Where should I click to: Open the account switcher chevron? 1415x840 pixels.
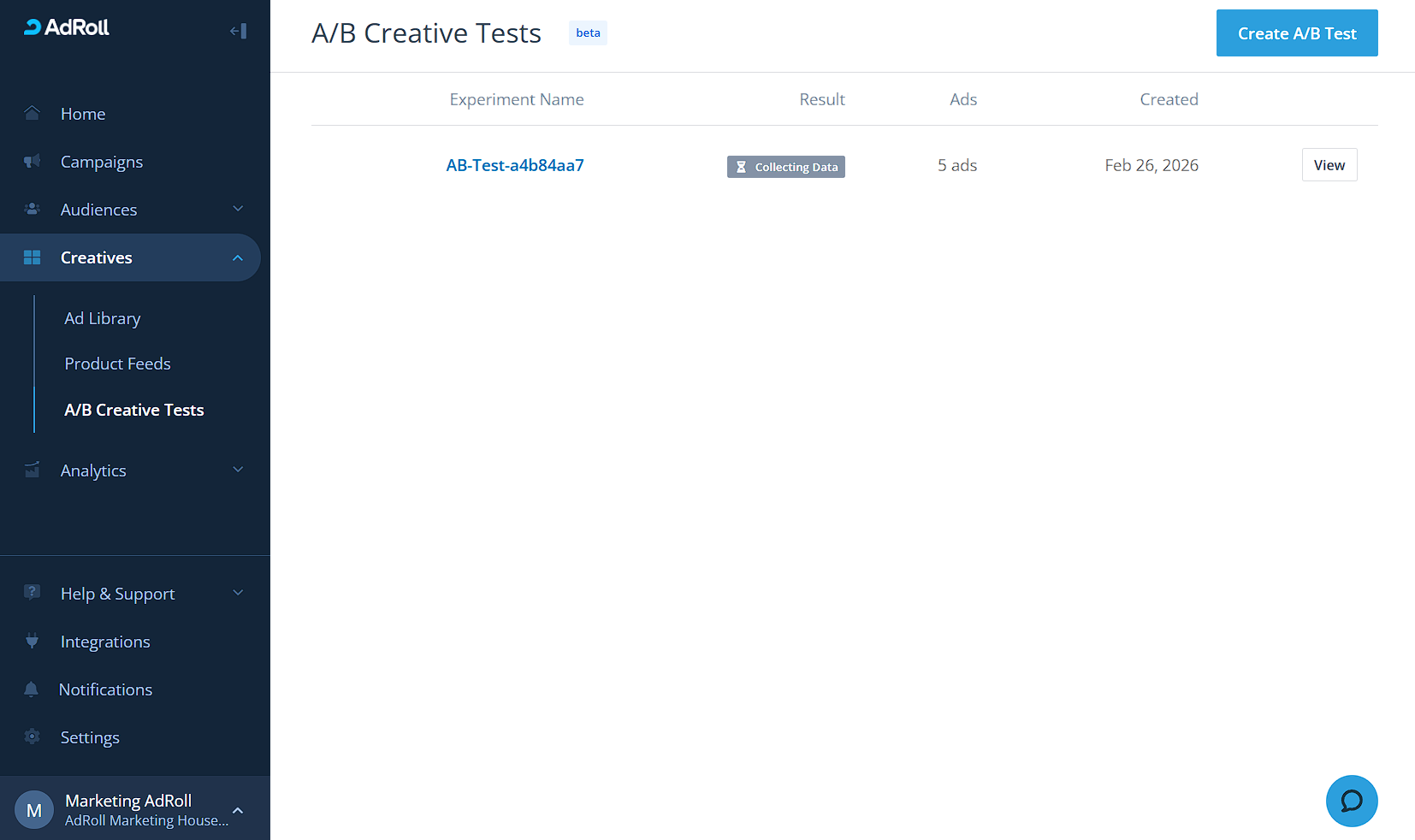[x=239, y=810]
